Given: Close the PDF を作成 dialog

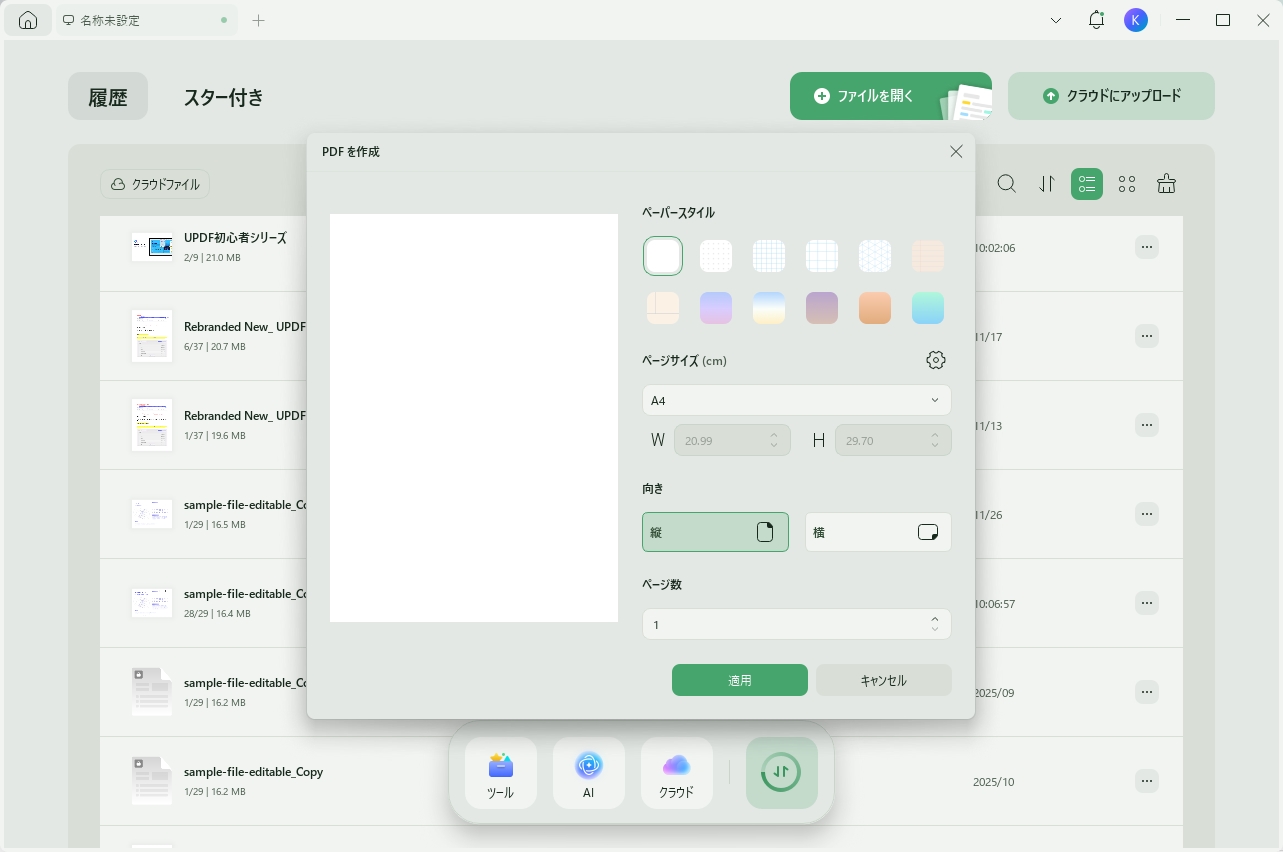Looking at the screenshot, I should [x=956, y=152].
